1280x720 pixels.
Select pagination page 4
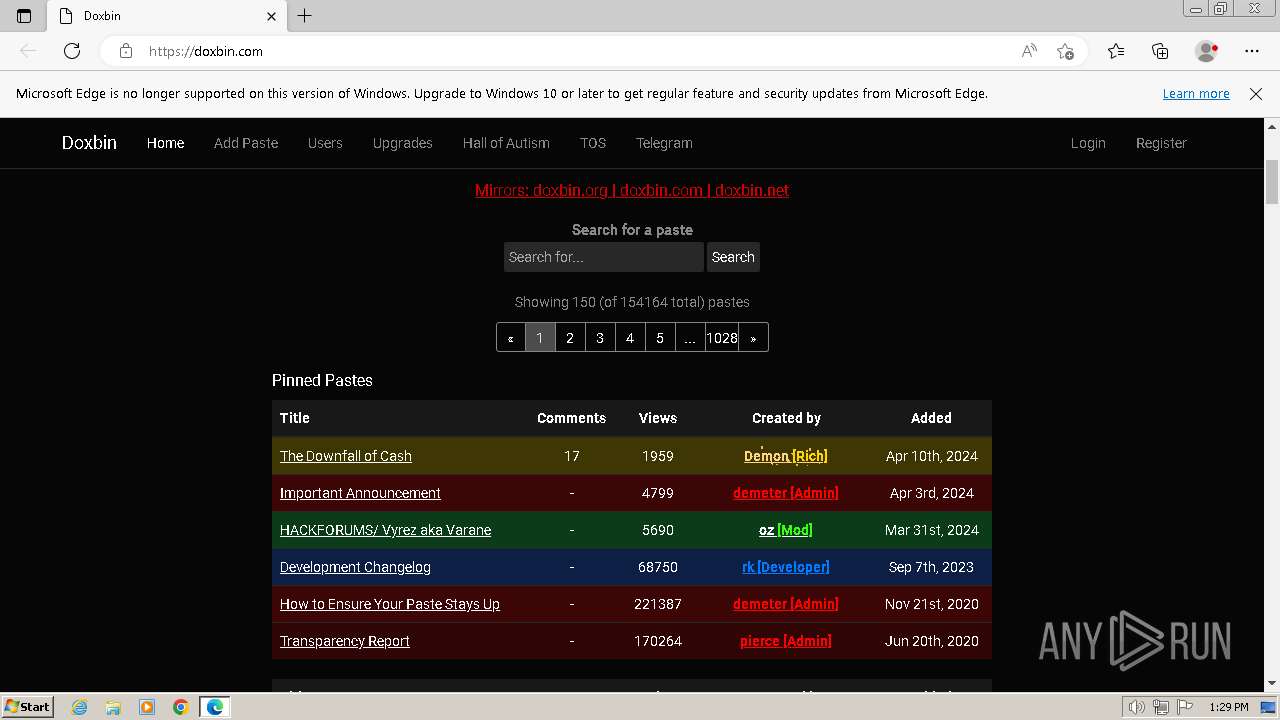pyautogui.click(x=630, y=337)
